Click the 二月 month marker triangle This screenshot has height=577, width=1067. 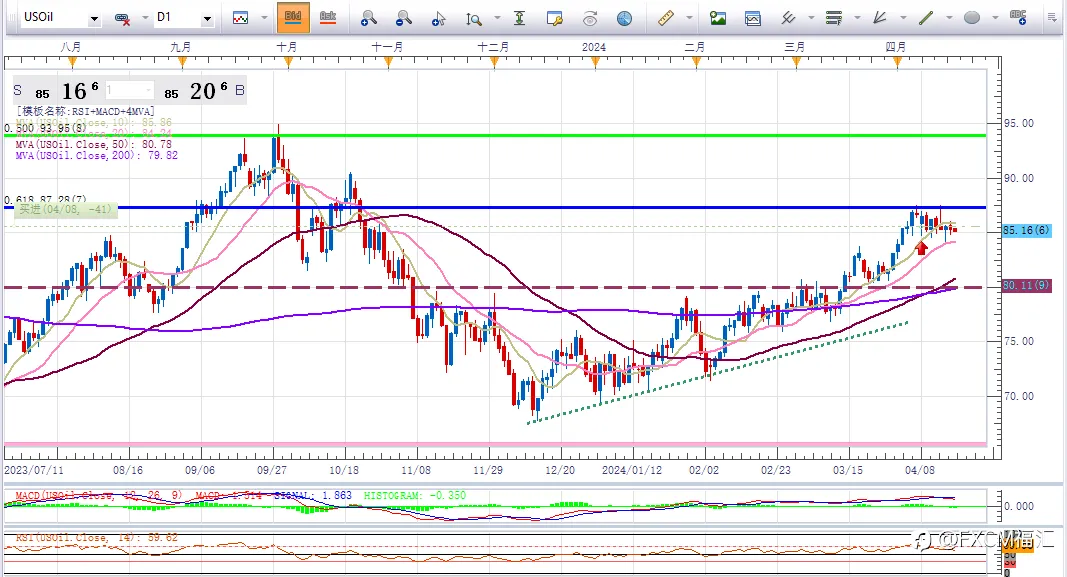pos(696,62)
